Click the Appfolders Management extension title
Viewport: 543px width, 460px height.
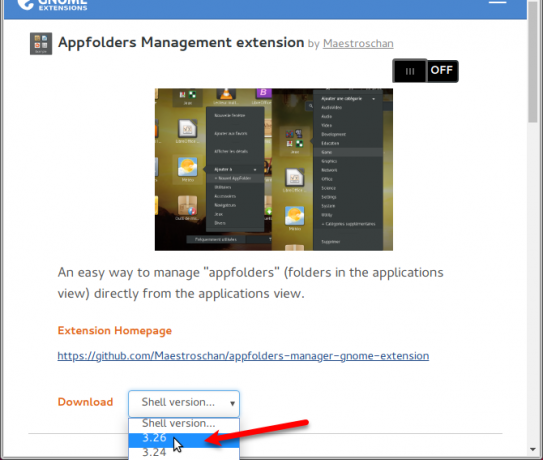[181, 43]
